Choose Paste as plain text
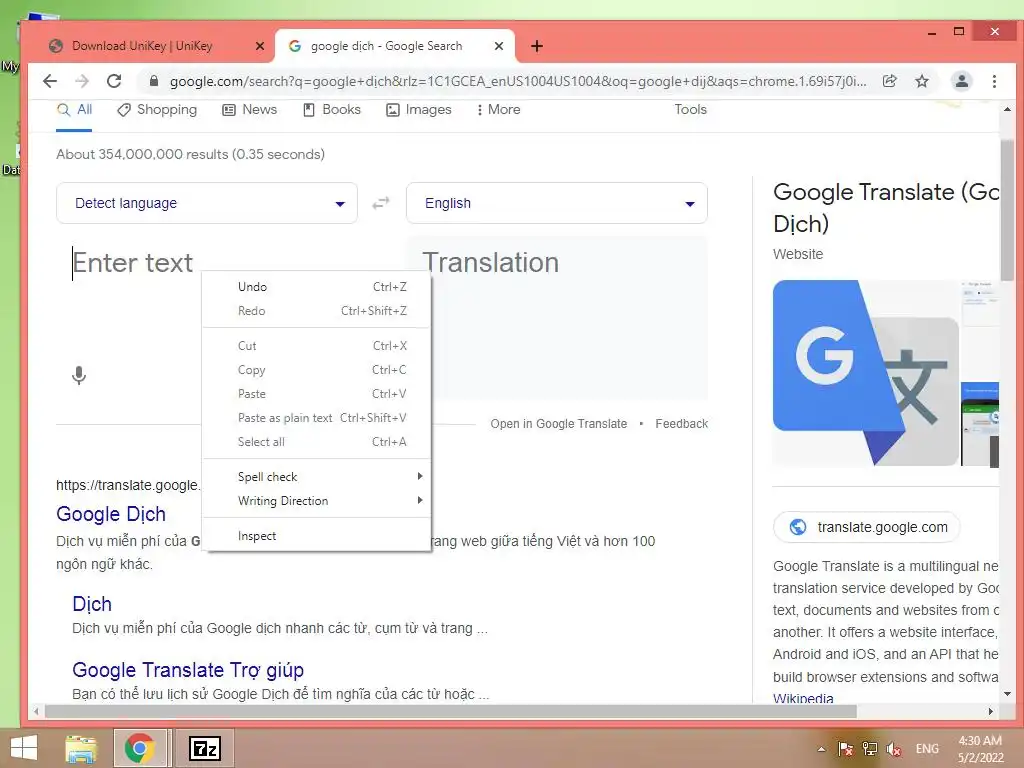 click(x=317, y=418)
